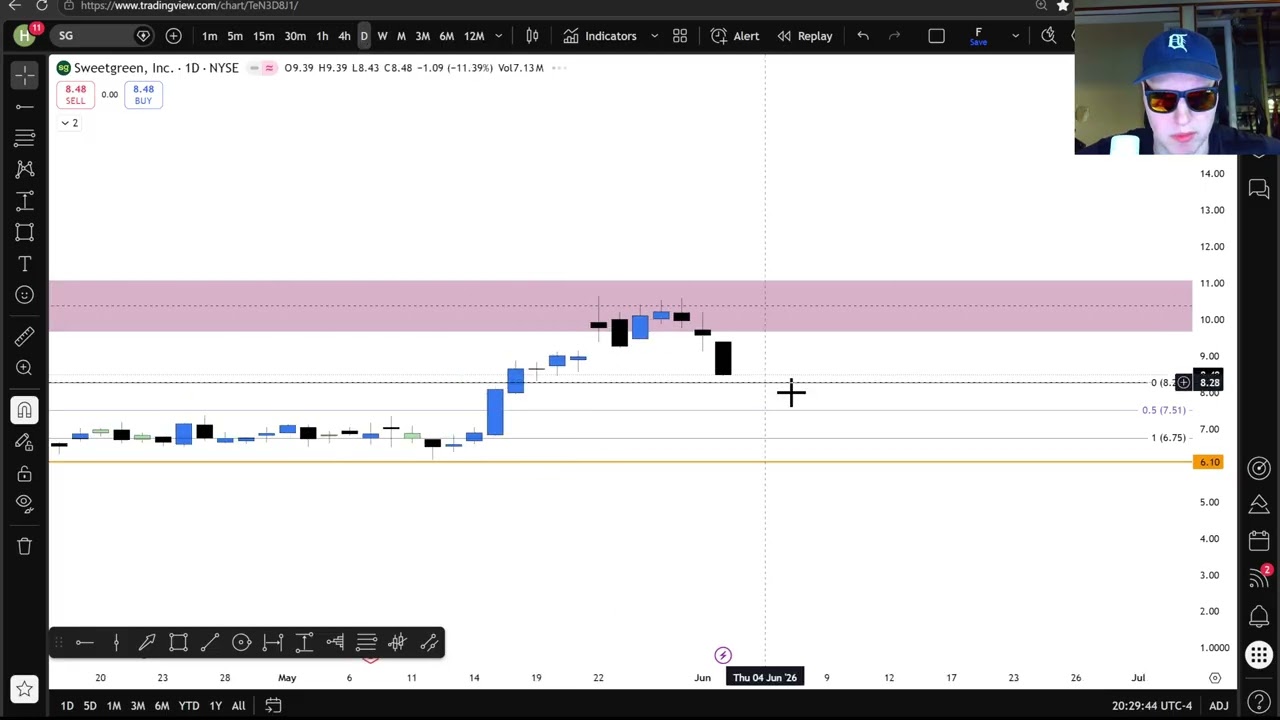Open indicator templates grid icon
Viewport: 1280px width, 720px height.
pos(680,36)
